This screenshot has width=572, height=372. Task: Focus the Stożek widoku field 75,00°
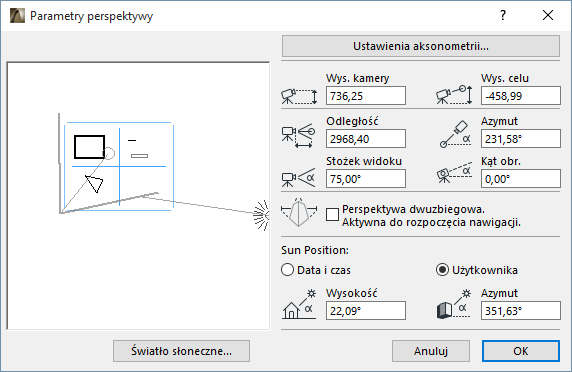[366, 179]
